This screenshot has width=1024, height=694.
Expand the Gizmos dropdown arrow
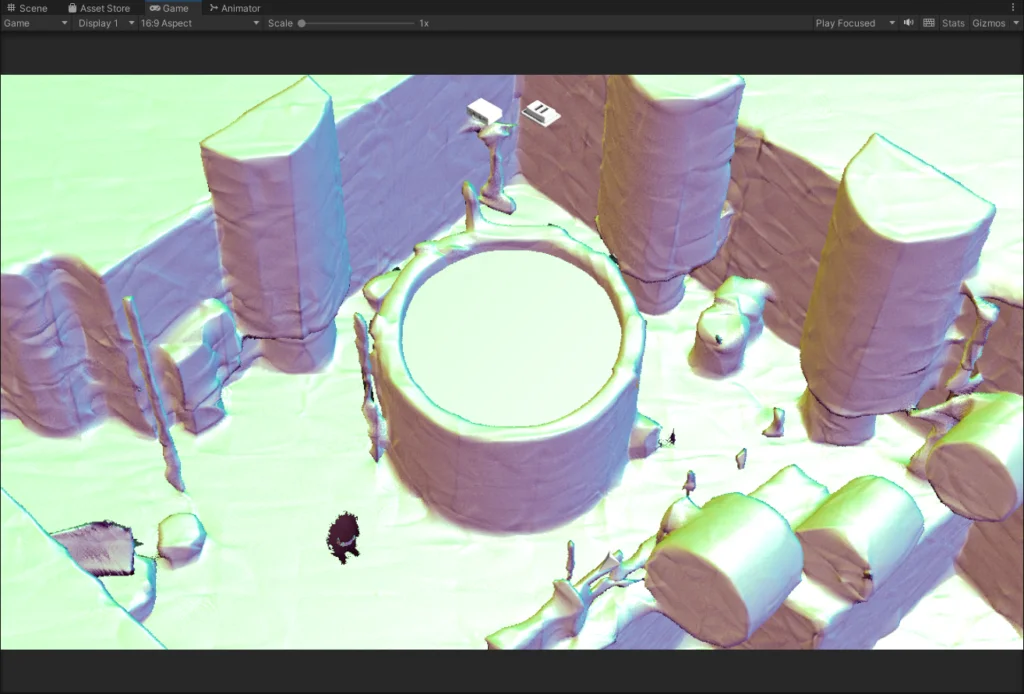coord(1016,23)
